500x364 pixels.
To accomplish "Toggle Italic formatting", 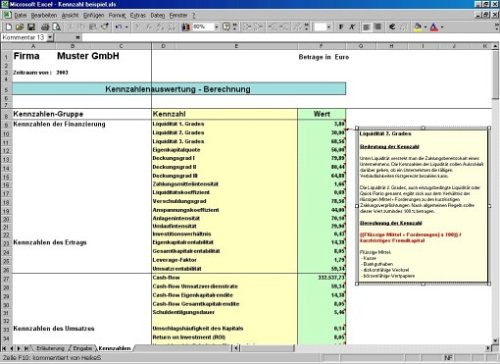I will point(352,27).
